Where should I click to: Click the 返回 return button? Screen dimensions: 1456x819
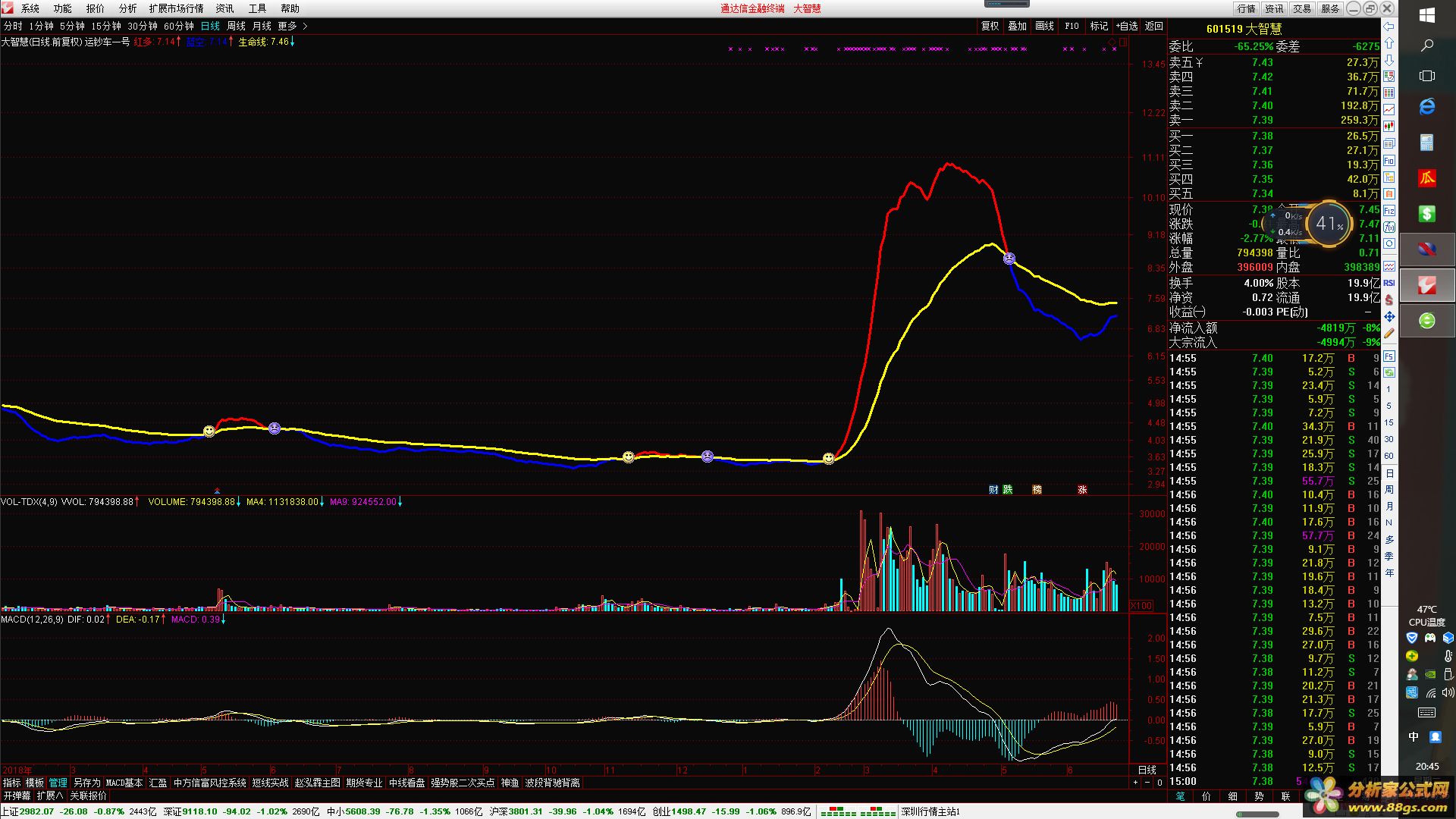coord(1154,26)
